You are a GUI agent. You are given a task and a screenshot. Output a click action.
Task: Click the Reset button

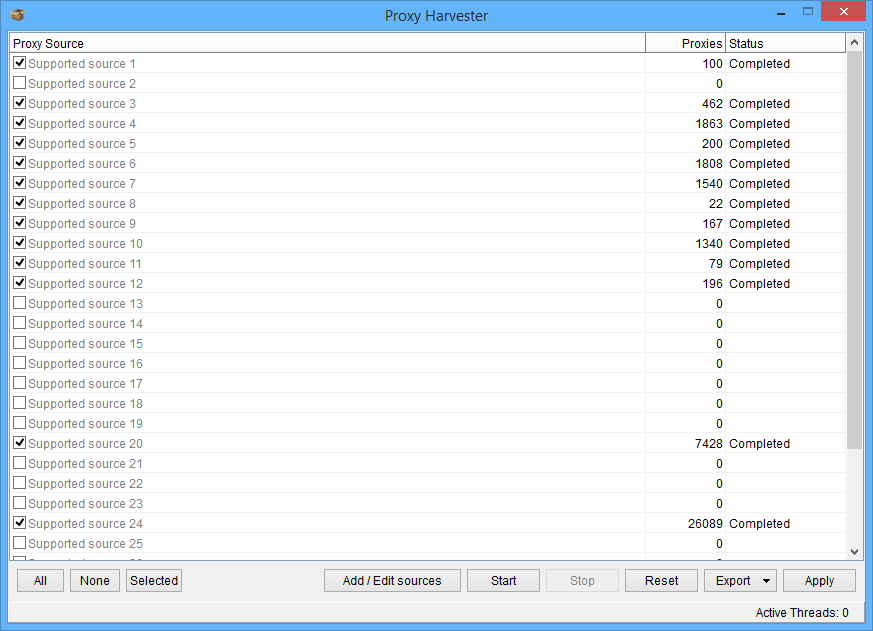click(661, 581)
